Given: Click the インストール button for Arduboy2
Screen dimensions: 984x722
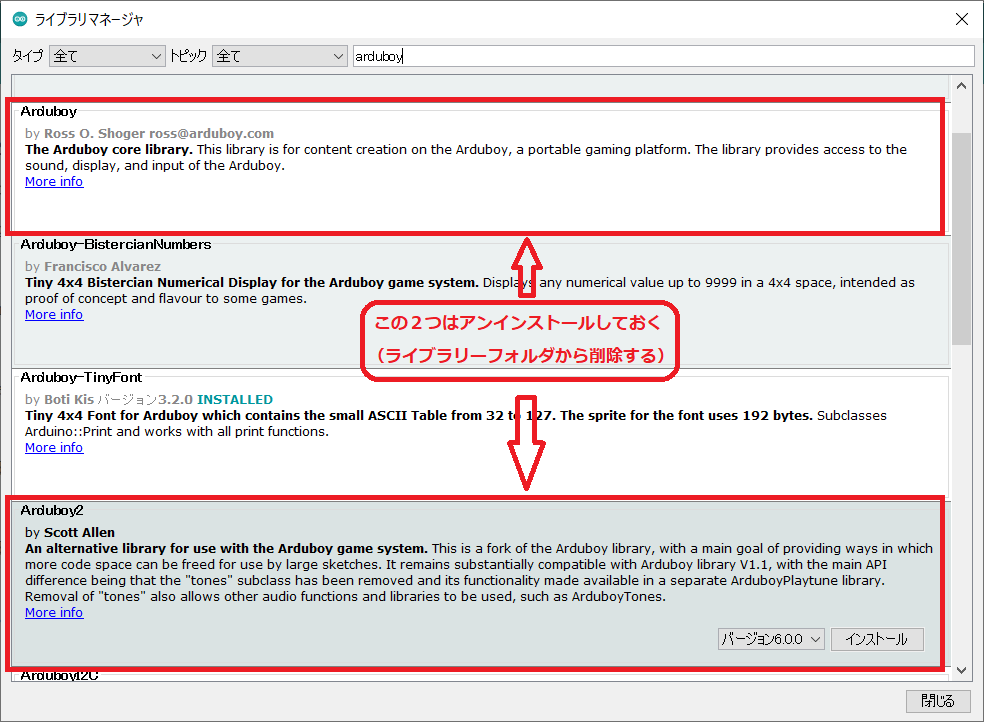Looking at the screenshot, I should pos(877,639).
